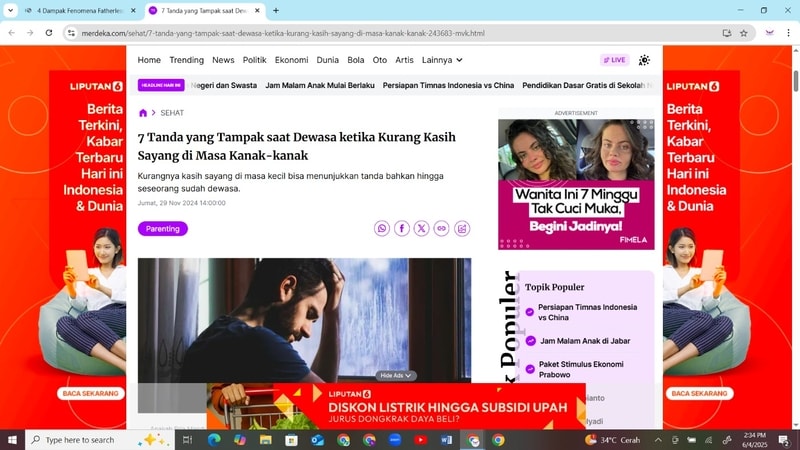Open the Home menu item
Image resolution: width=800 pixels, height=450 pixels.
149,60
